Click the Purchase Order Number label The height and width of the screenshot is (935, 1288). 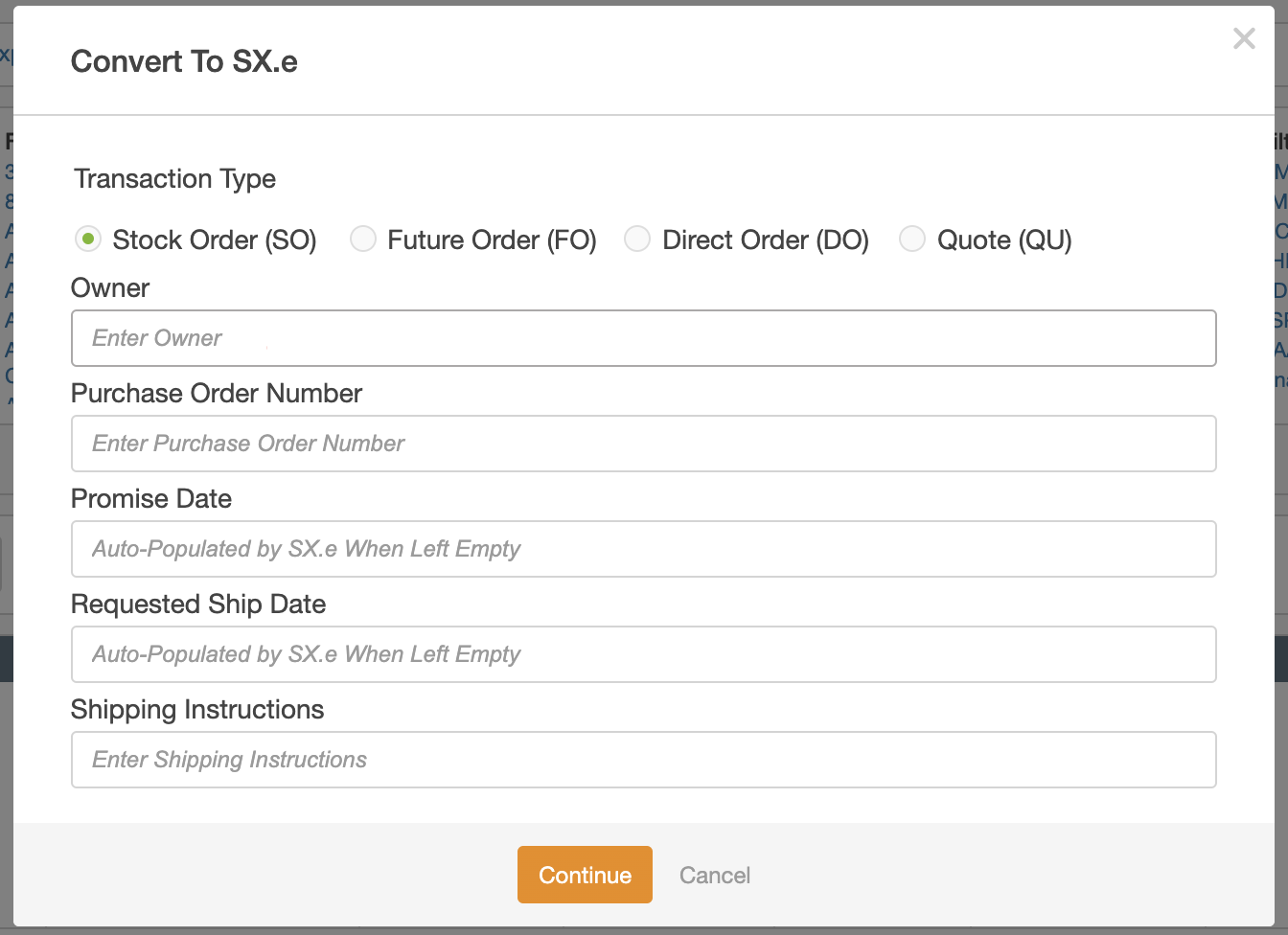[x=217, y=394]
